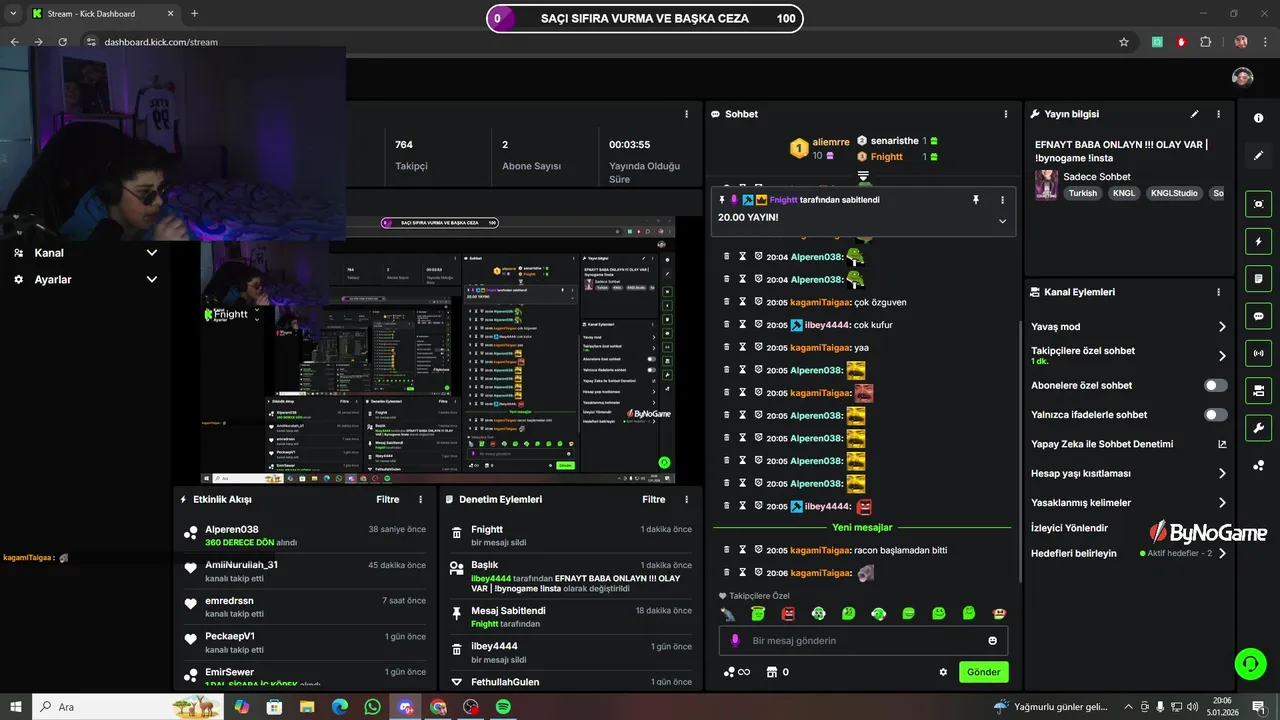1280x720 pixels.
Task: Click profile avatar in dashboard top right
Action: [1242, 77]
